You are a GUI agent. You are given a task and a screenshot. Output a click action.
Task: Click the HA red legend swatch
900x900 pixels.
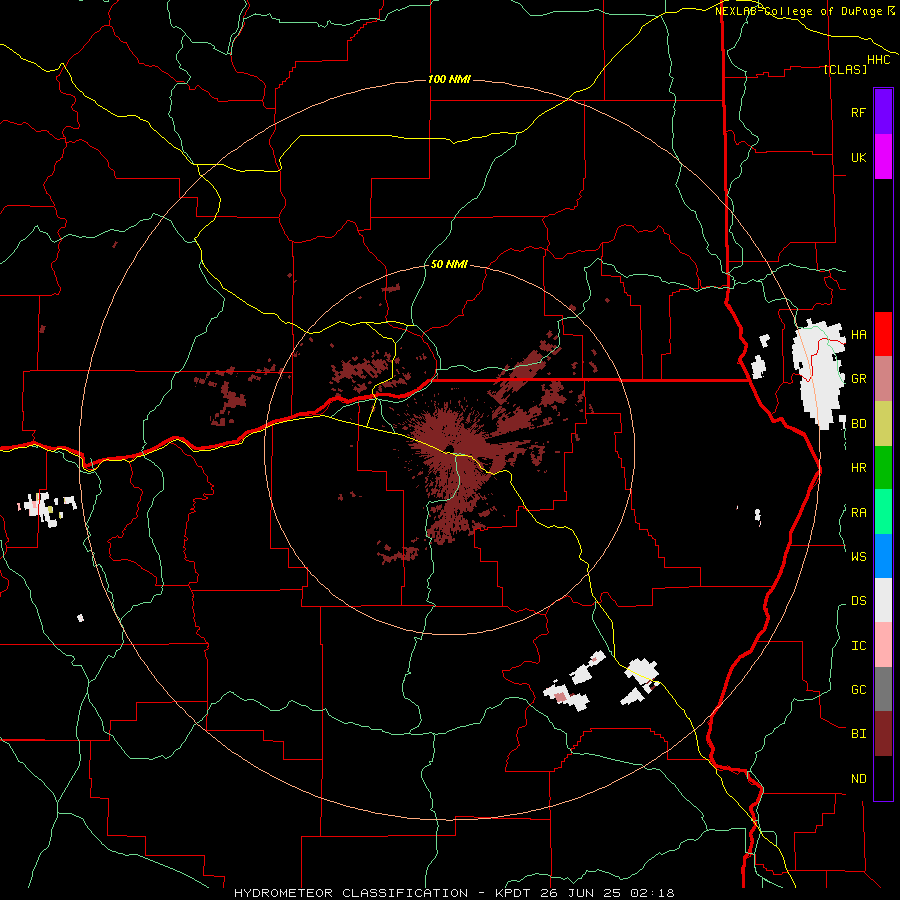click(883, 334)
